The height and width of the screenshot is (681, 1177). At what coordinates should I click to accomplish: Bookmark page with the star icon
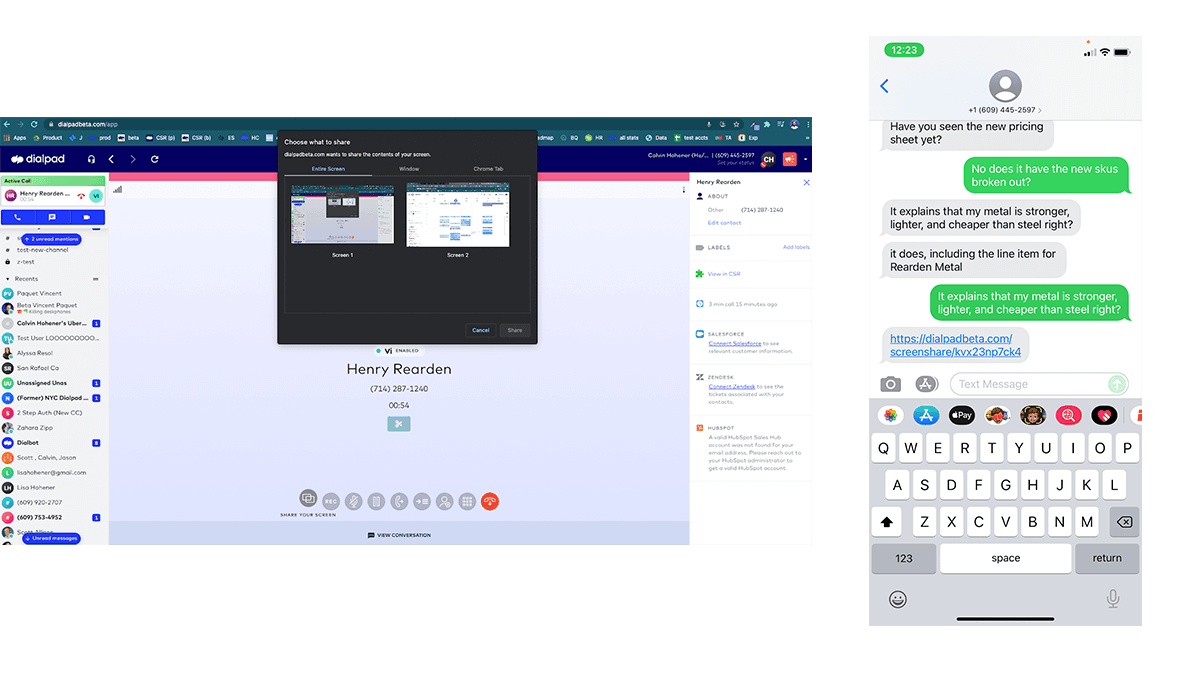[x=736, y=125]
